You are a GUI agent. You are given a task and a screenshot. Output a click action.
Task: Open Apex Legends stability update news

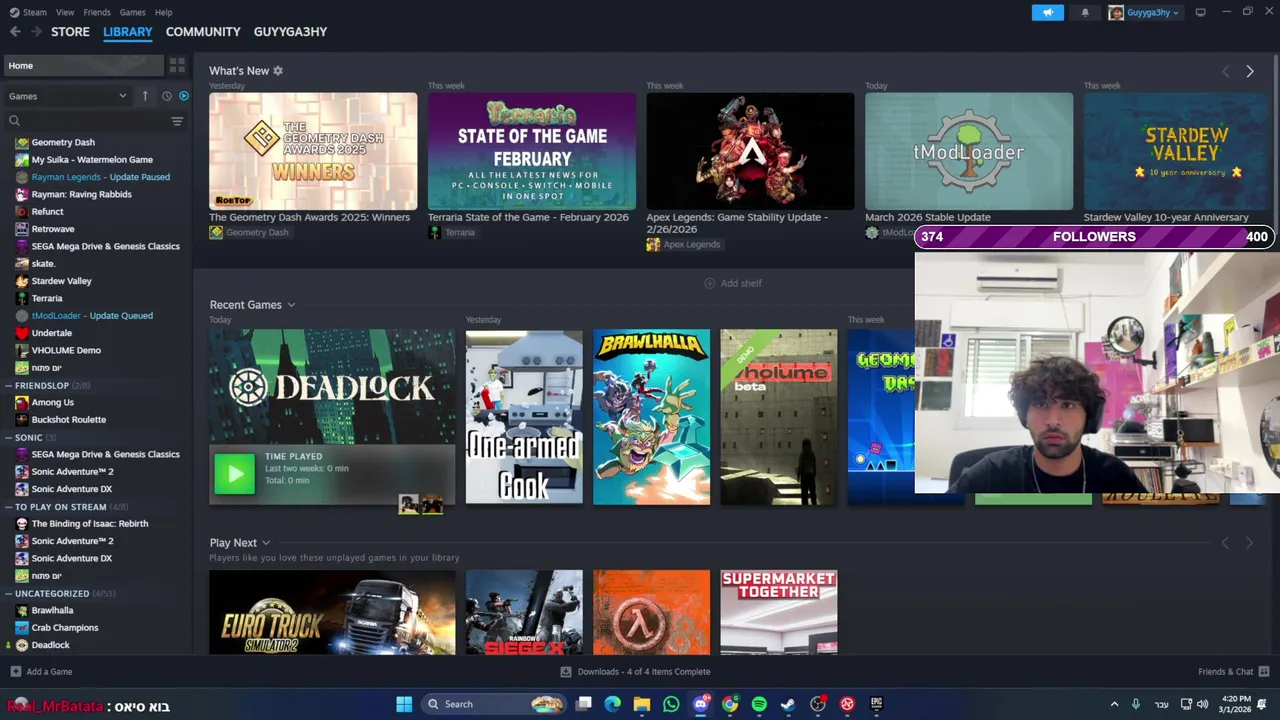click(750, 151)
